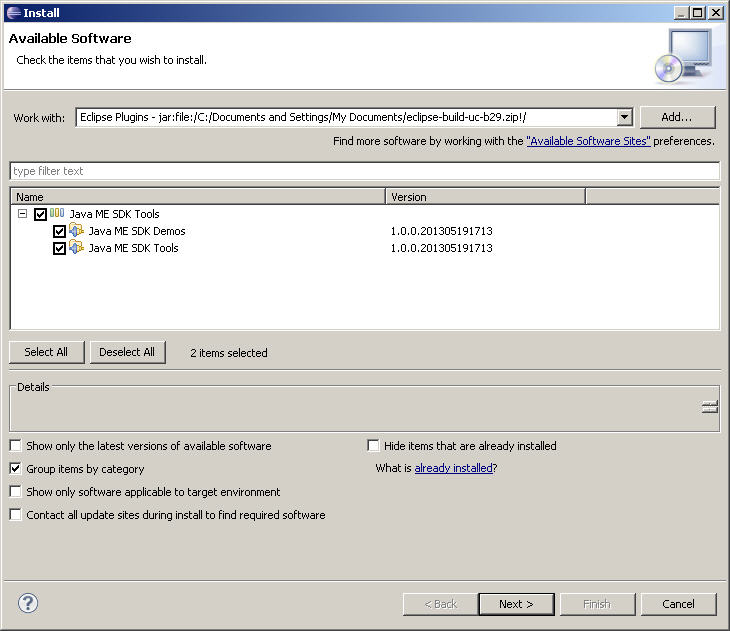Disable Group items by category checkbox
This screenshot has height=631, width=730.
tap(15, 469)
